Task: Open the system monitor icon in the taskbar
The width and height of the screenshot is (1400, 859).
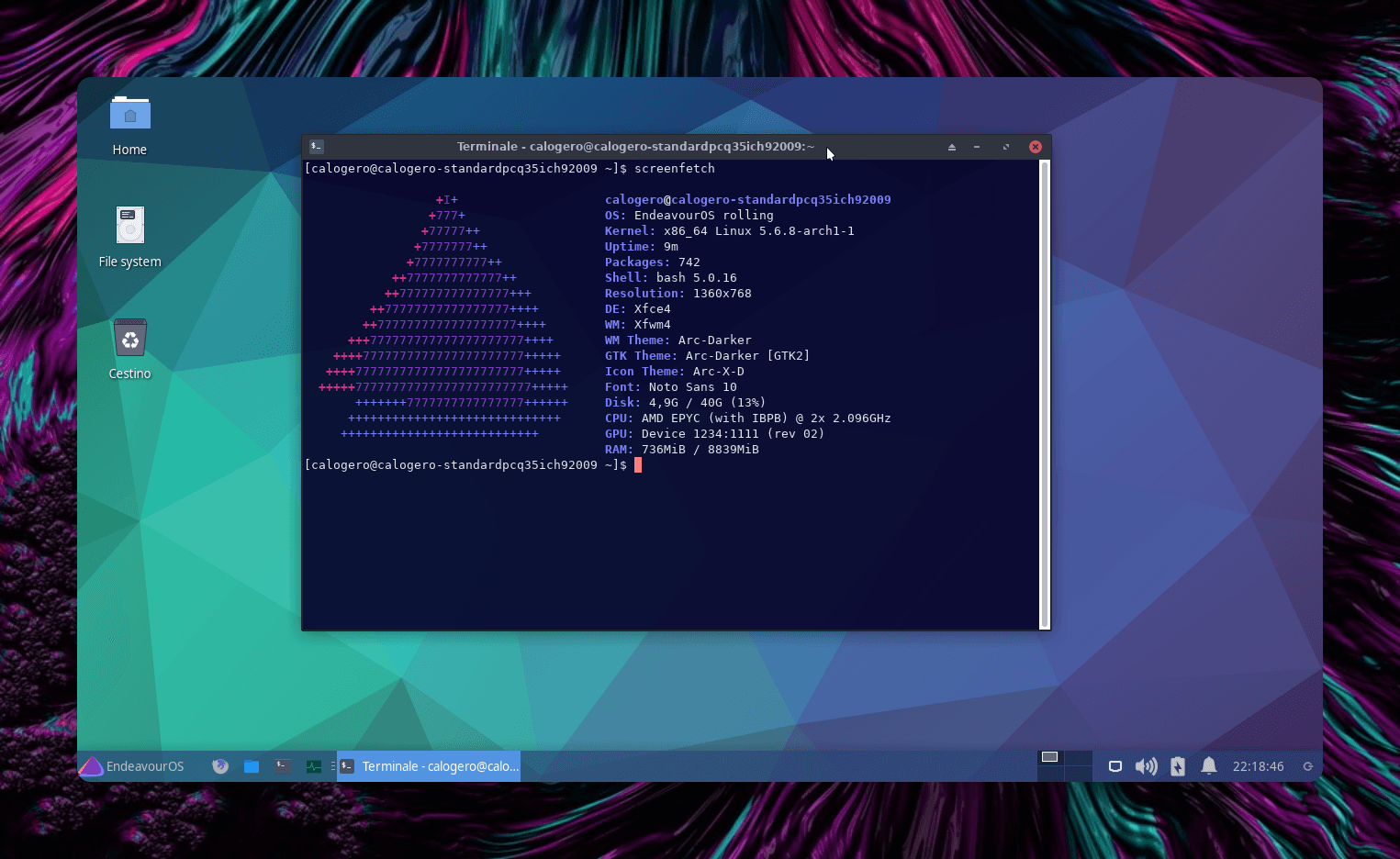Action: click(315, 766)
